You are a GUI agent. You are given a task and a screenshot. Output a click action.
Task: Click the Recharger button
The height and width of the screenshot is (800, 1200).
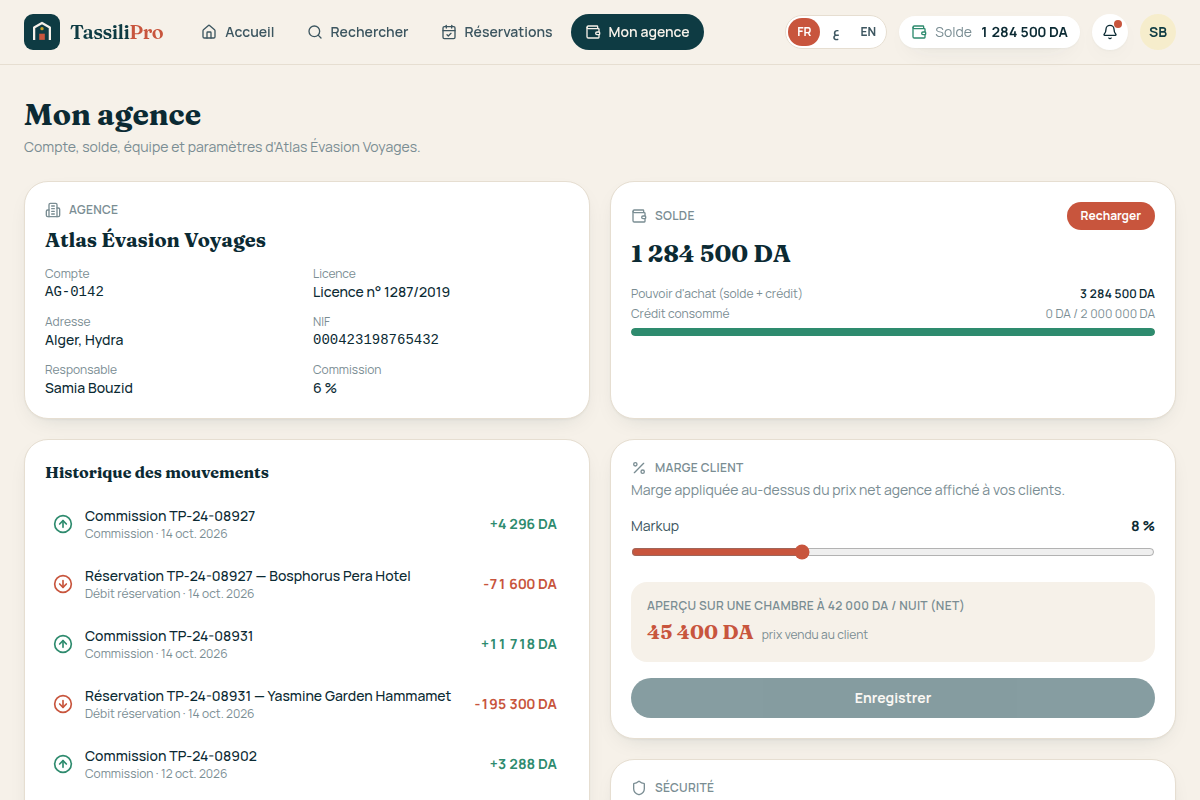1111,216
